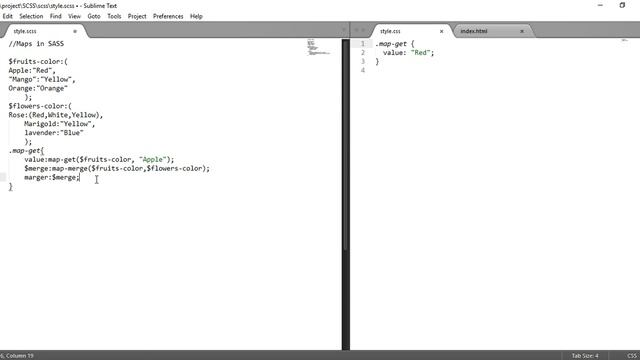Click the Apple:"Red", line
This screenshot has width=640, height=360.
pos(32,71)
